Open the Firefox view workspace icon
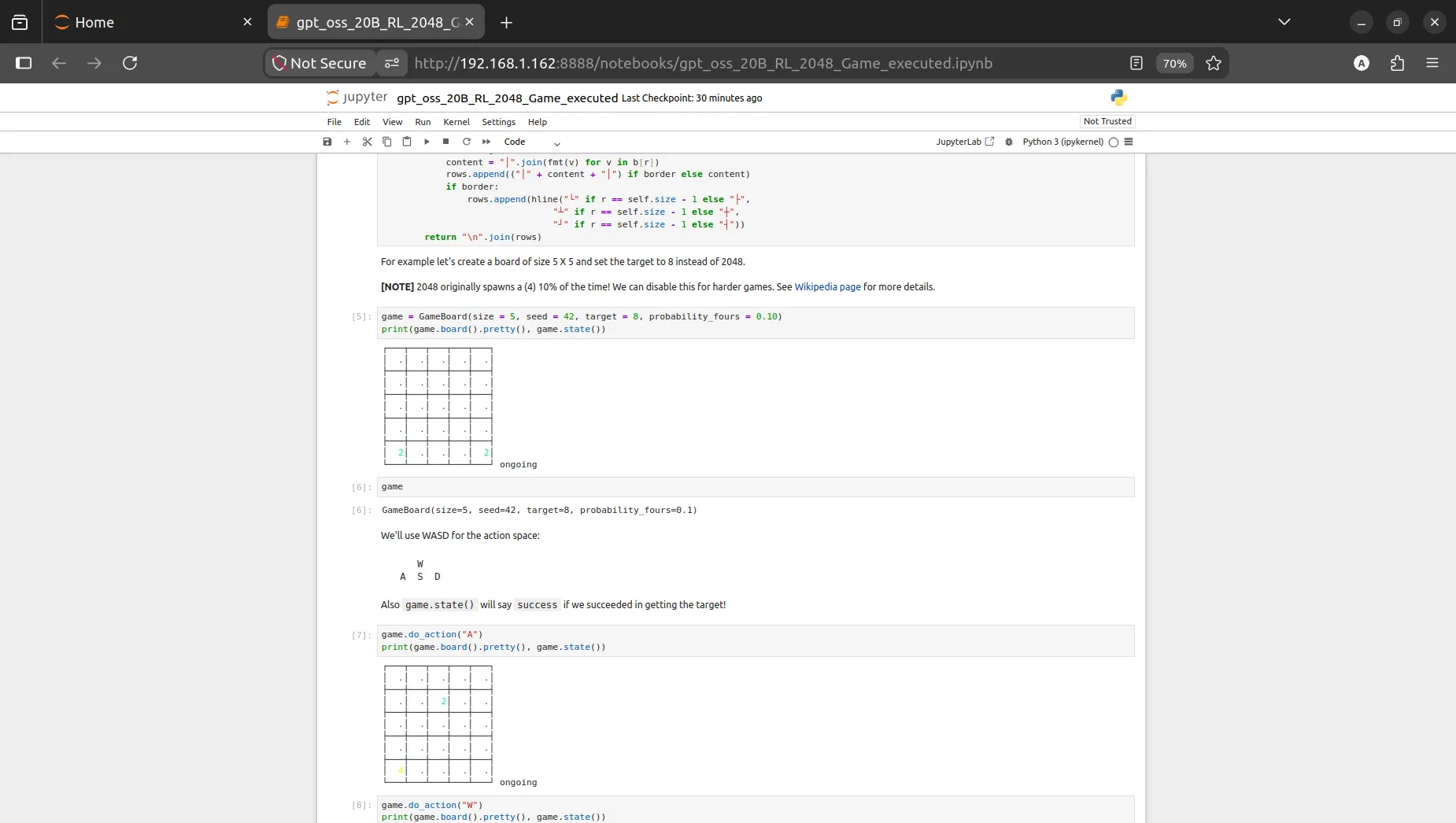The width and height of the screenshot is (1456, 823). (x=20, y=22)
